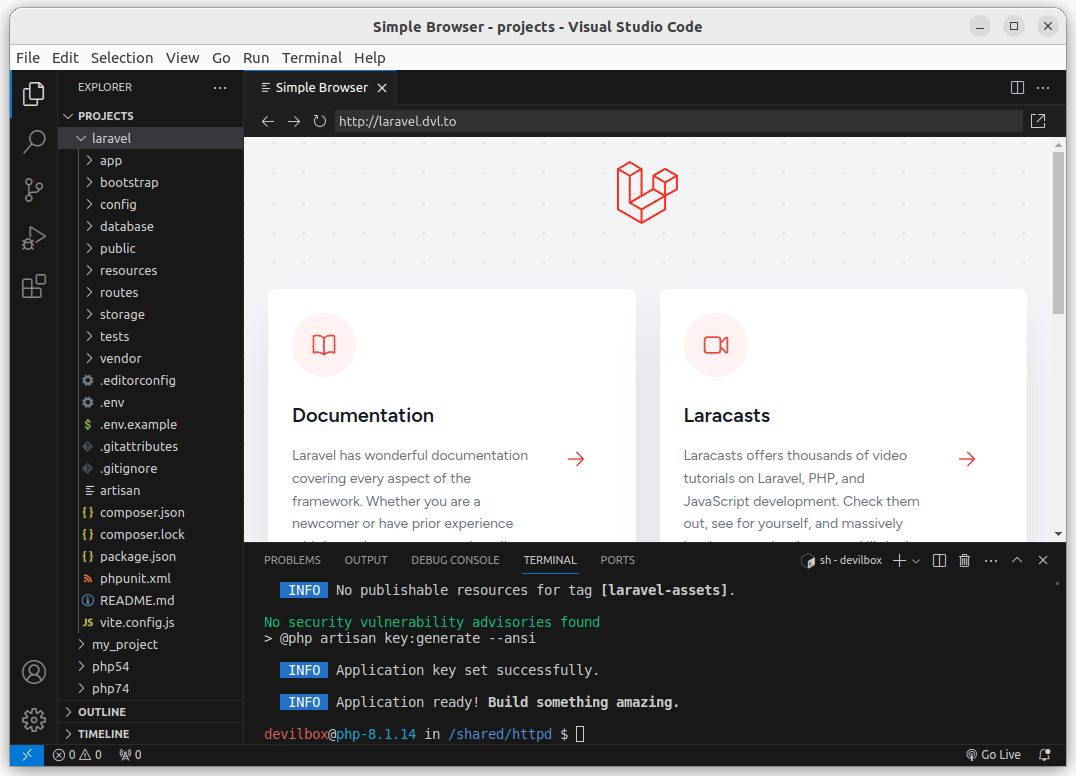1076x776 pixels.
Task: Open notifications bell in status bar
Action: pyautogui.click(x=1045, y=755)
